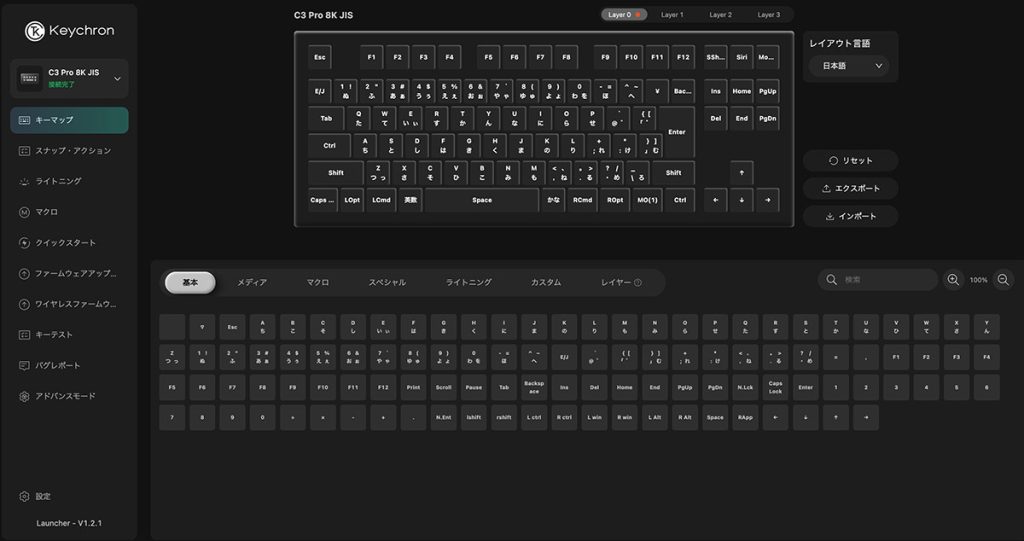Open the マクロ page from sidebar
The width and height of the screenshot is (1024, 541).
[x=69, y=212]
